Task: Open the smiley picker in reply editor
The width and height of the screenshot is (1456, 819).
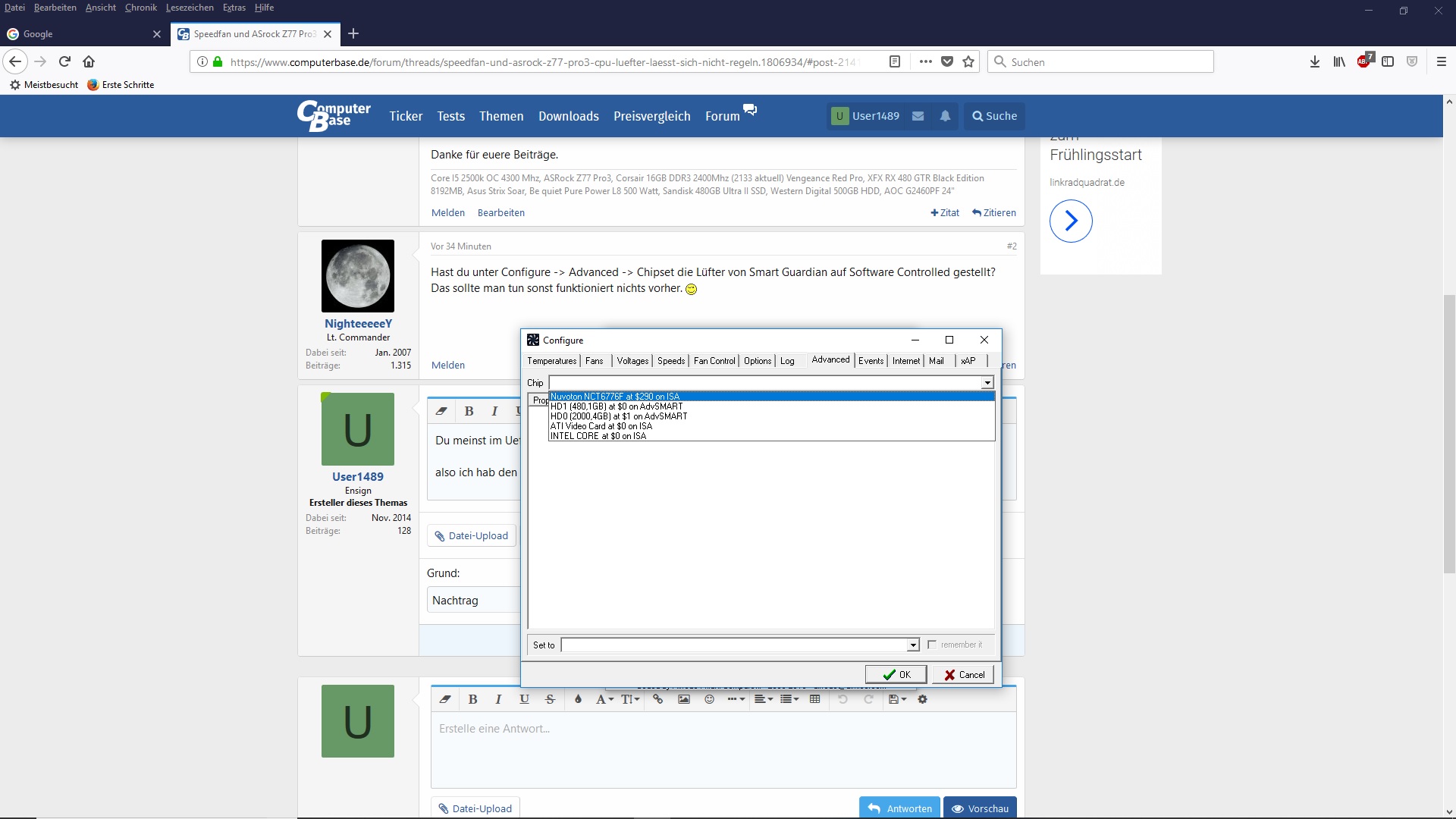Action: coord(710,699)
